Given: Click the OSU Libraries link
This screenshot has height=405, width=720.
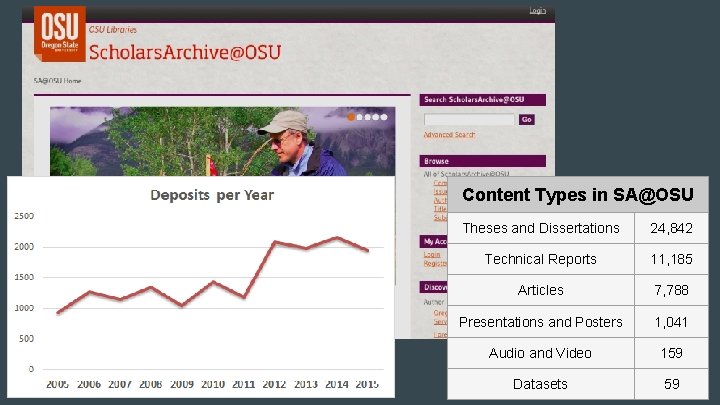Looking at the screenshot, I should pos(113,29).
